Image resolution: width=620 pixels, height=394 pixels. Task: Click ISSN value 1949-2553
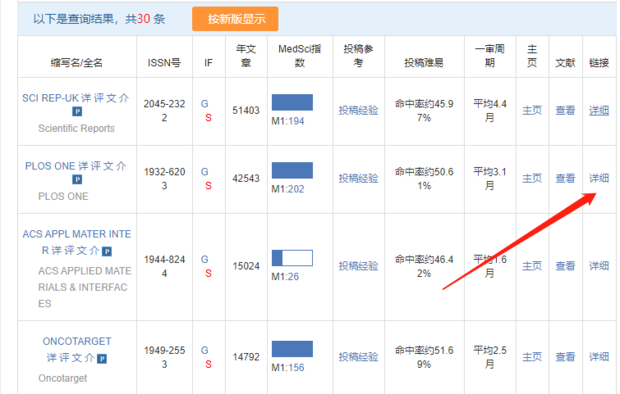click(164, 357)
